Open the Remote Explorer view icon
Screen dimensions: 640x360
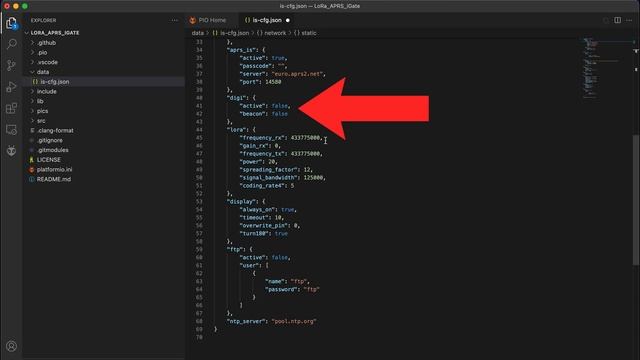pos(11,130)
